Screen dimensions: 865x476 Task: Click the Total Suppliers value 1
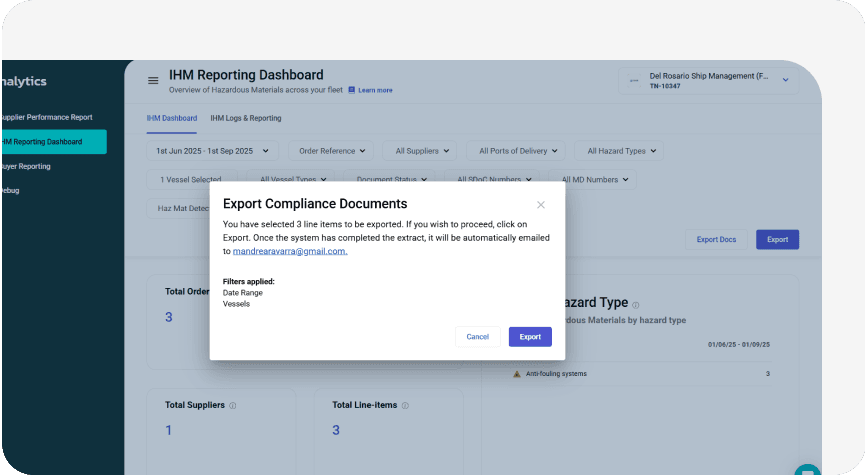tap(168, 430)
